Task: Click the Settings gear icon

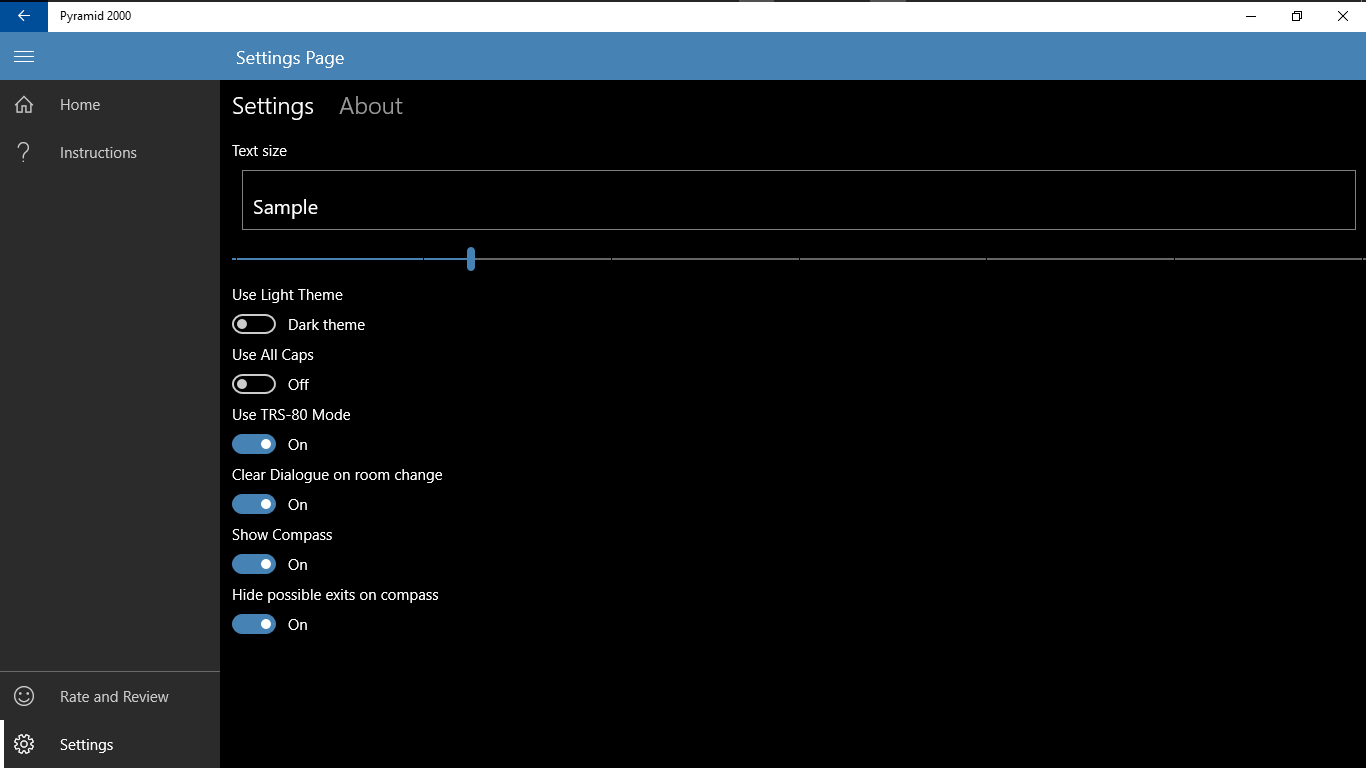Action: coord(24,744)
